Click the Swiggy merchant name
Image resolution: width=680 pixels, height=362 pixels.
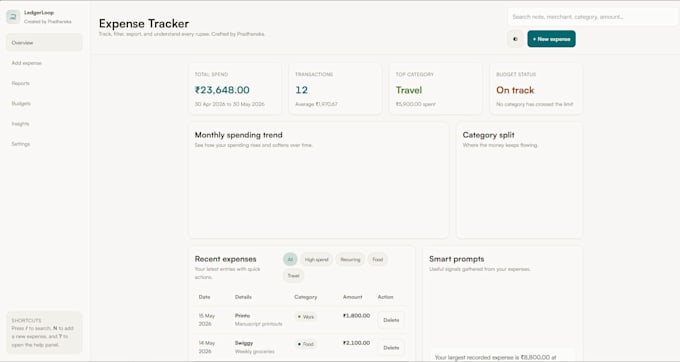pos(244,342)
